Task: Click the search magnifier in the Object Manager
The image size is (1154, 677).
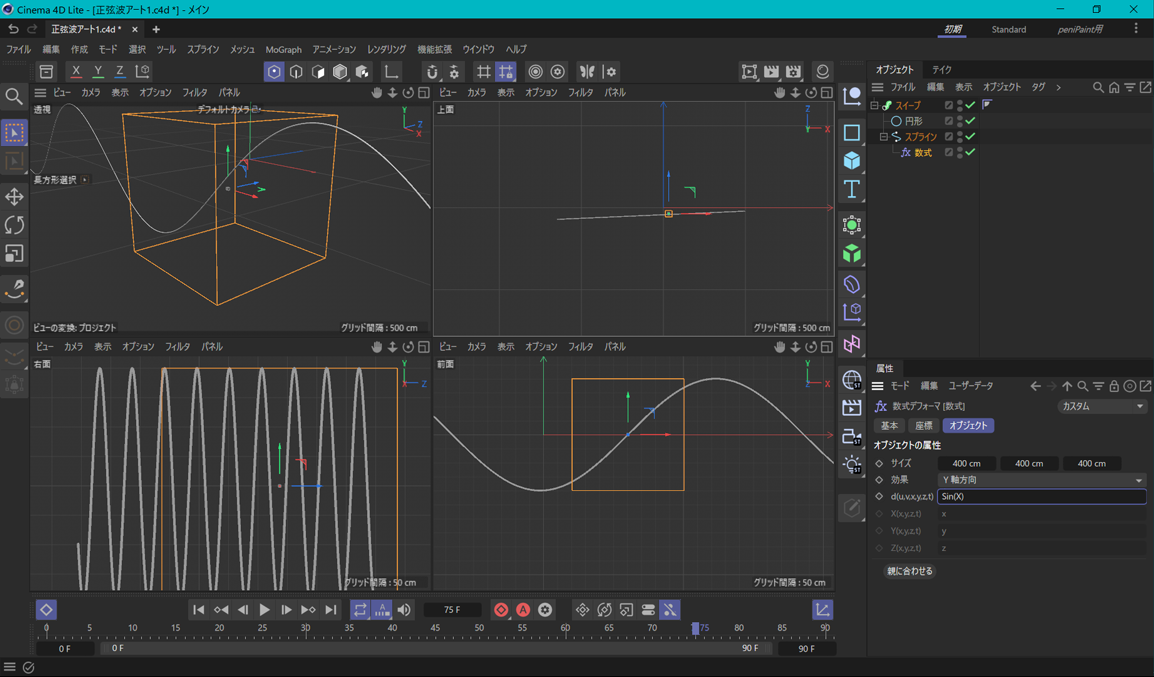Action: click(1098, 88)
